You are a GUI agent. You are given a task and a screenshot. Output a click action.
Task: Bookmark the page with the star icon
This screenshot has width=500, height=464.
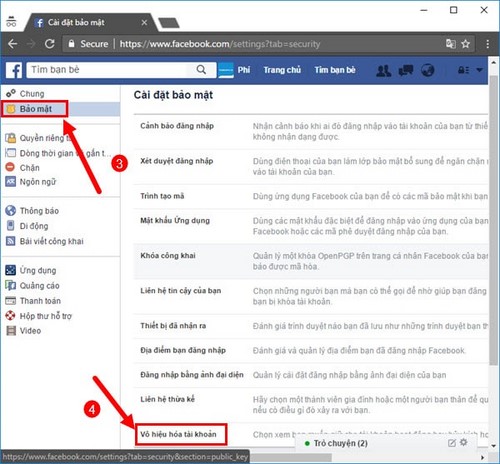(466, 44)
